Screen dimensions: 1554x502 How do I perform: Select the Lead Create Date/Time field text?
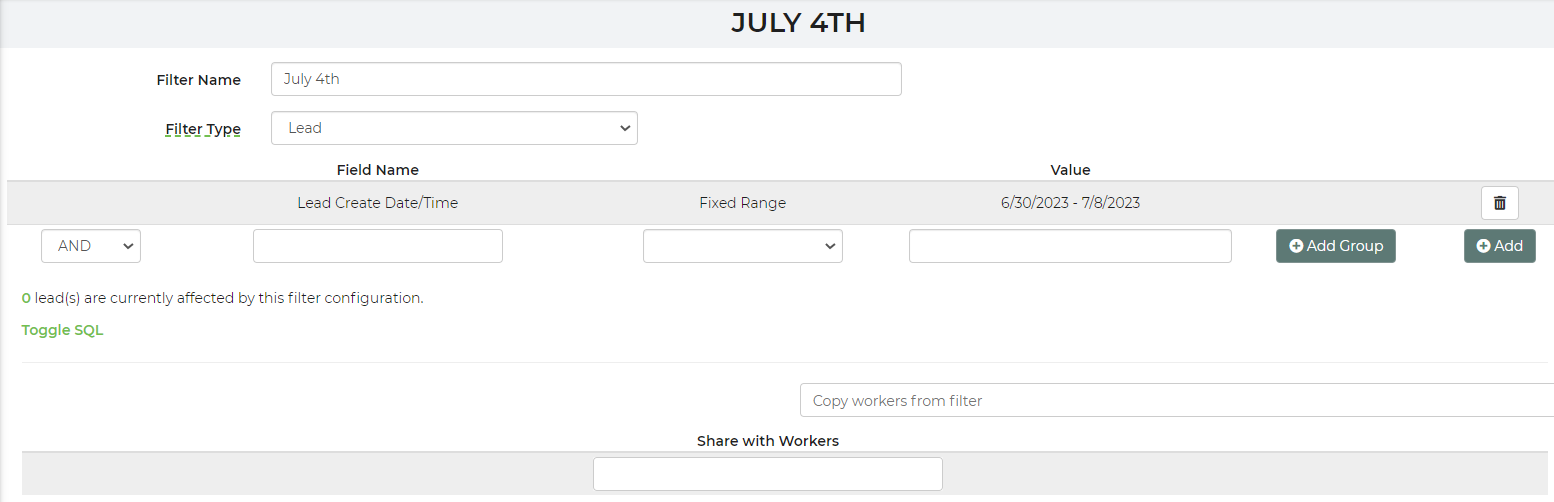377,203
